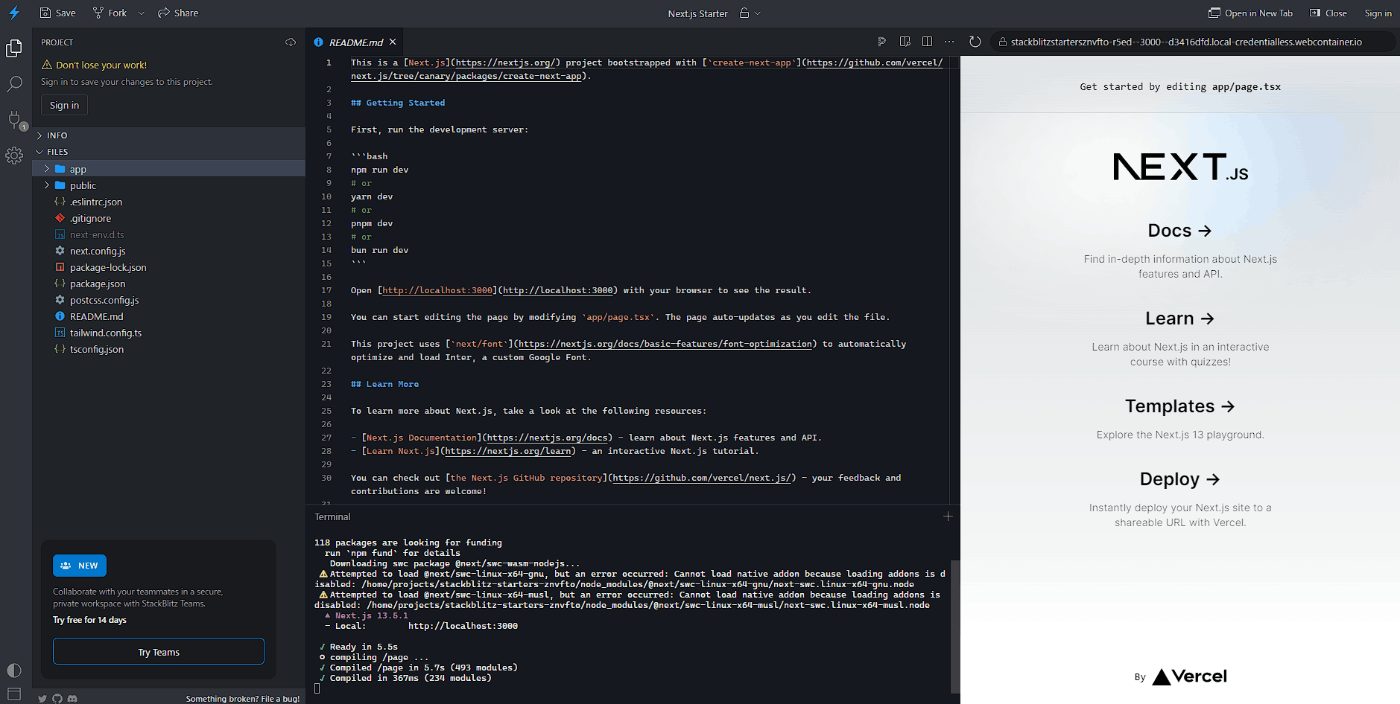Reload the preview with refresh icon

[975, 42]
